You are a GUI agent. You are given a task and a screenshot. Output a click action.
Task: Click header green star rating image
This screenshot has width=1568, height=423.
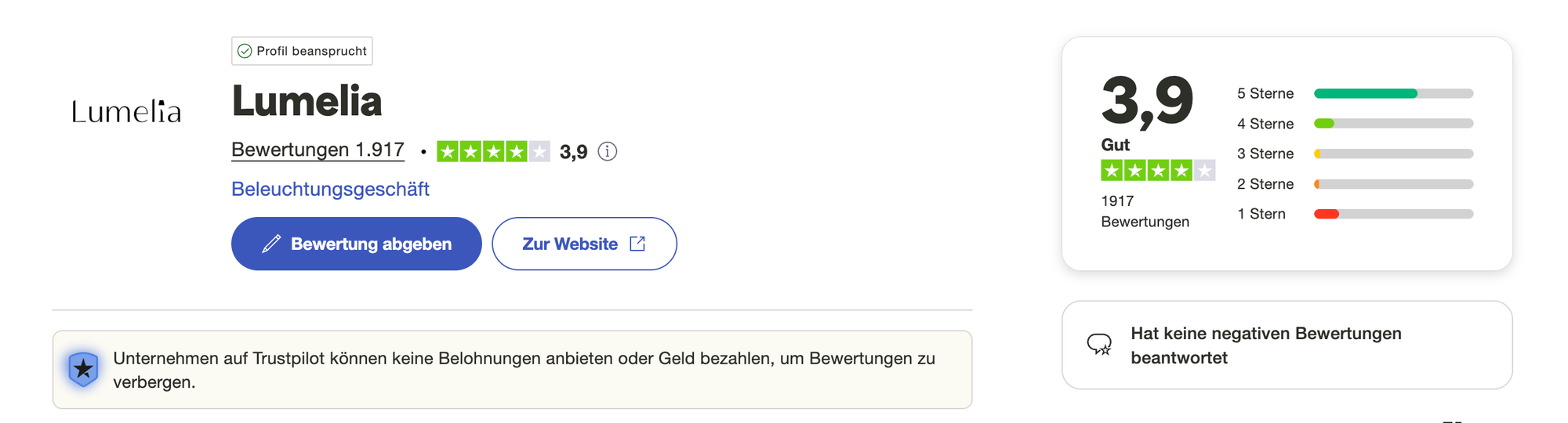pyautogui.click(x=493, y=151)
